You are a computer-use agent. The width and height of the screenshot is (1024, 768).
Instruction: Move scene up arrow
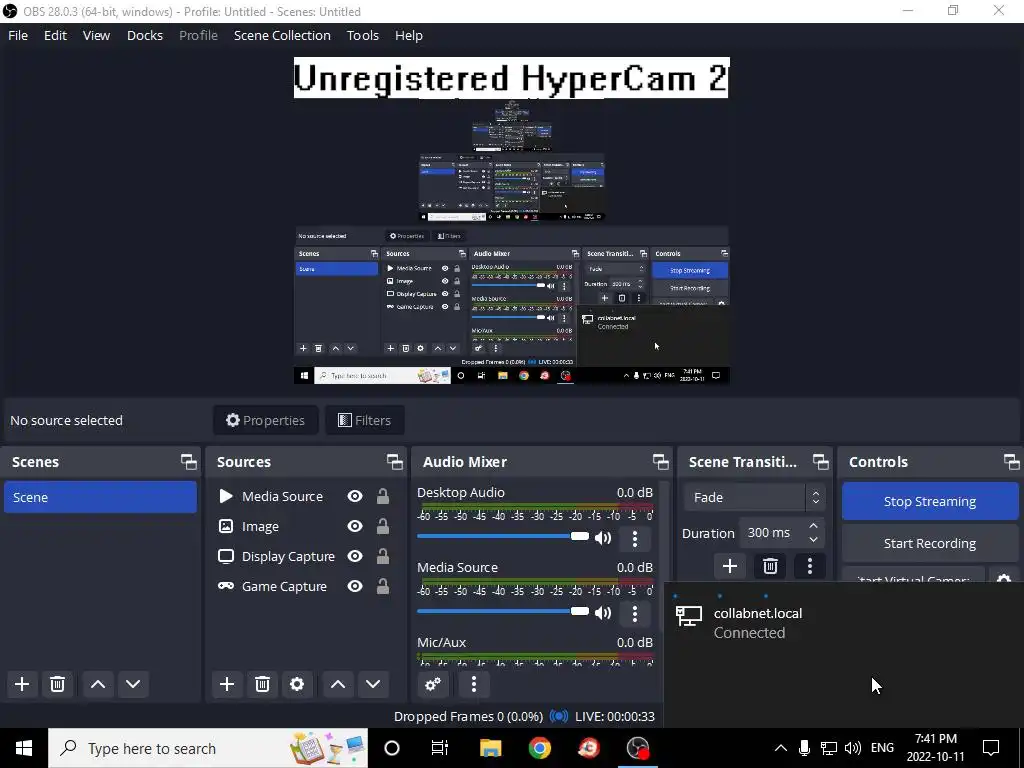pos(98,684)
